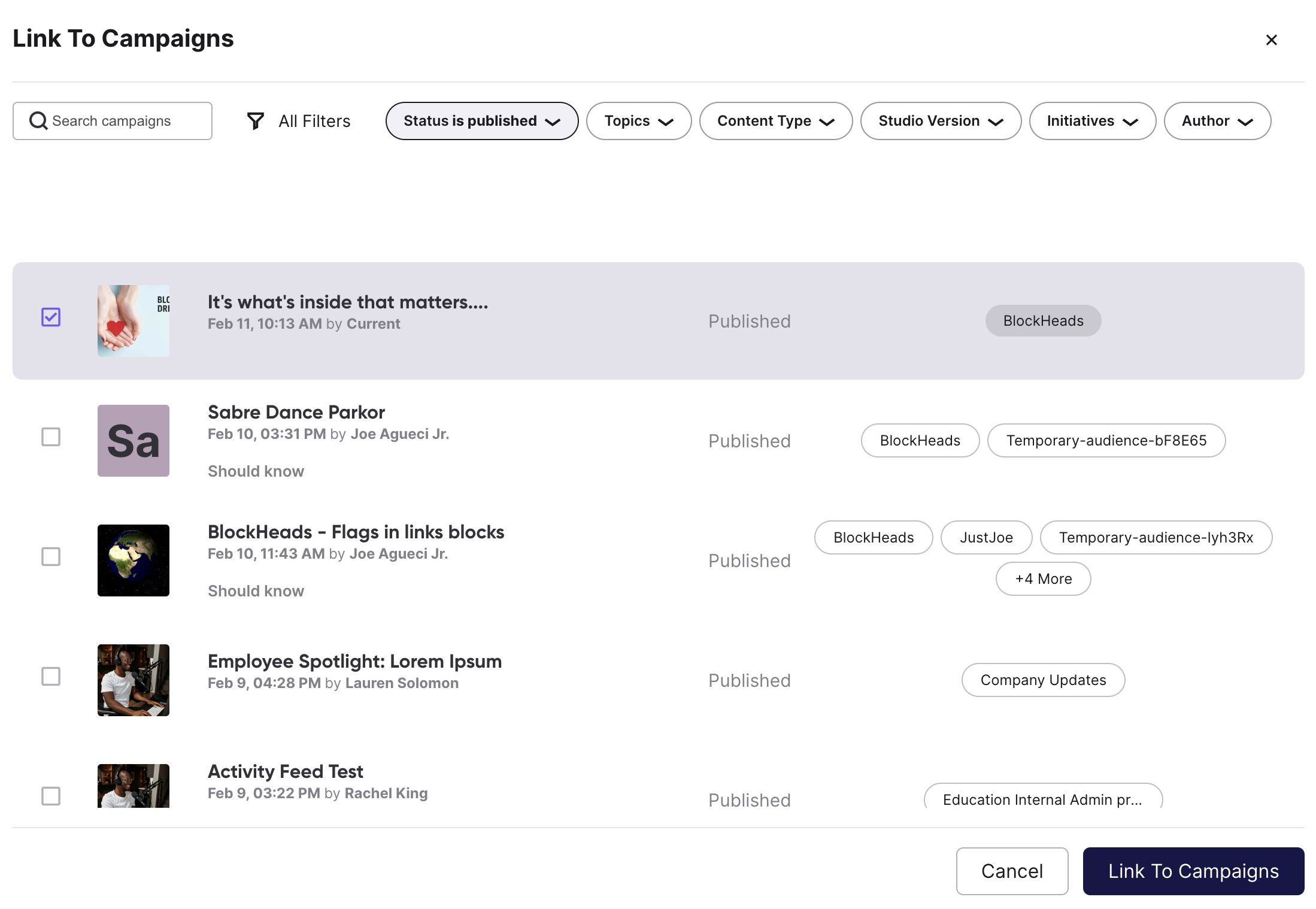Click the Cancel button
Screen dimensions: 1316x909
(x=1012, y=871)
